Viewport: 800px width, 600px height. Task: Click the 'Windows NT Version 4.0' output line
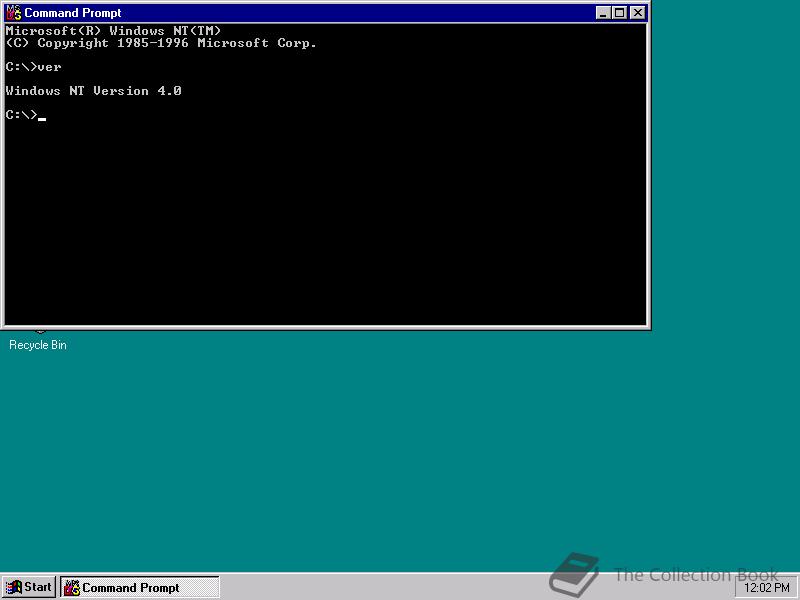[94, 91]
